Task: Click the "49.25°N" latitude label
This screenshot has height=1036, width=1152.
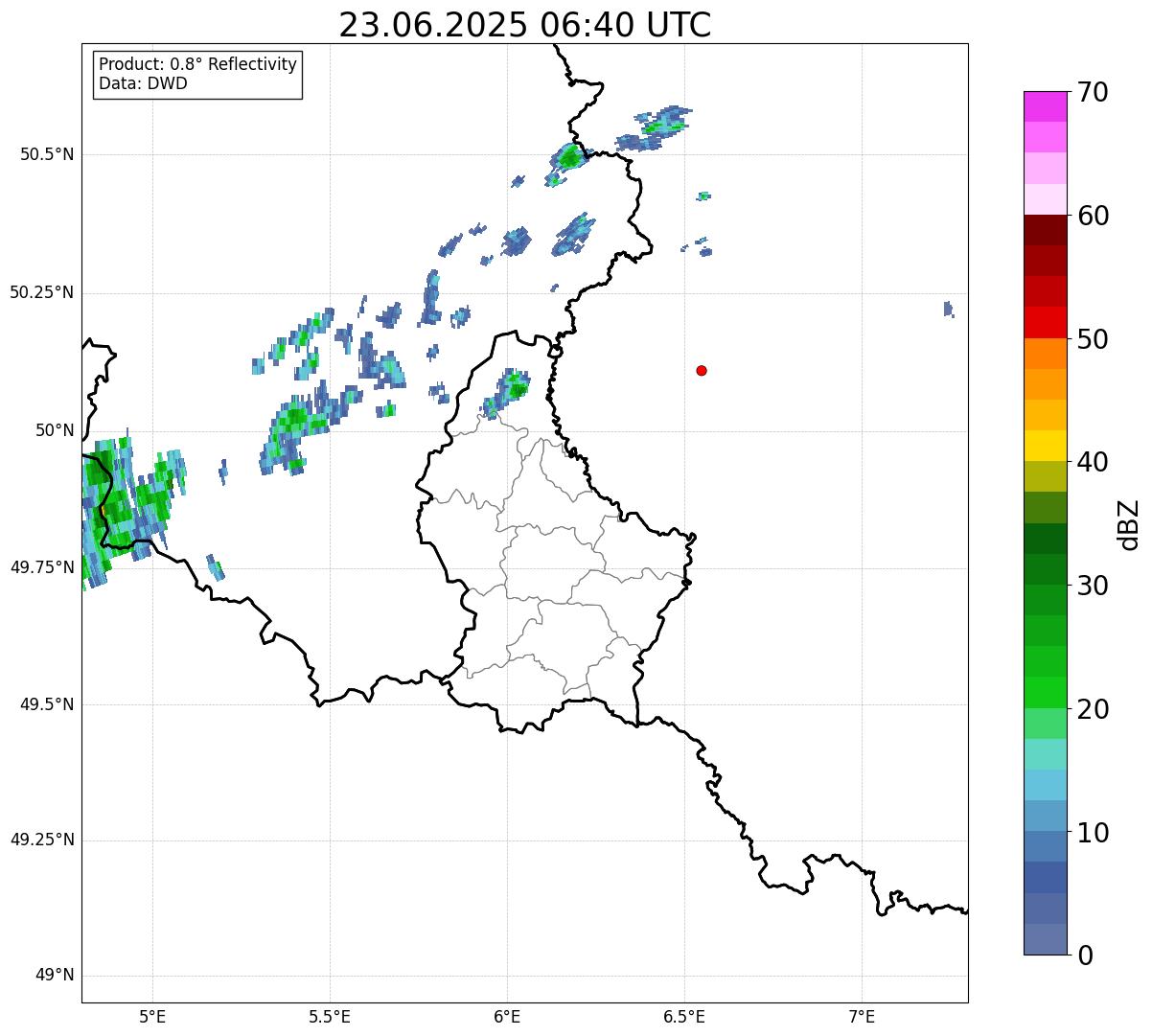Action: 42,840
